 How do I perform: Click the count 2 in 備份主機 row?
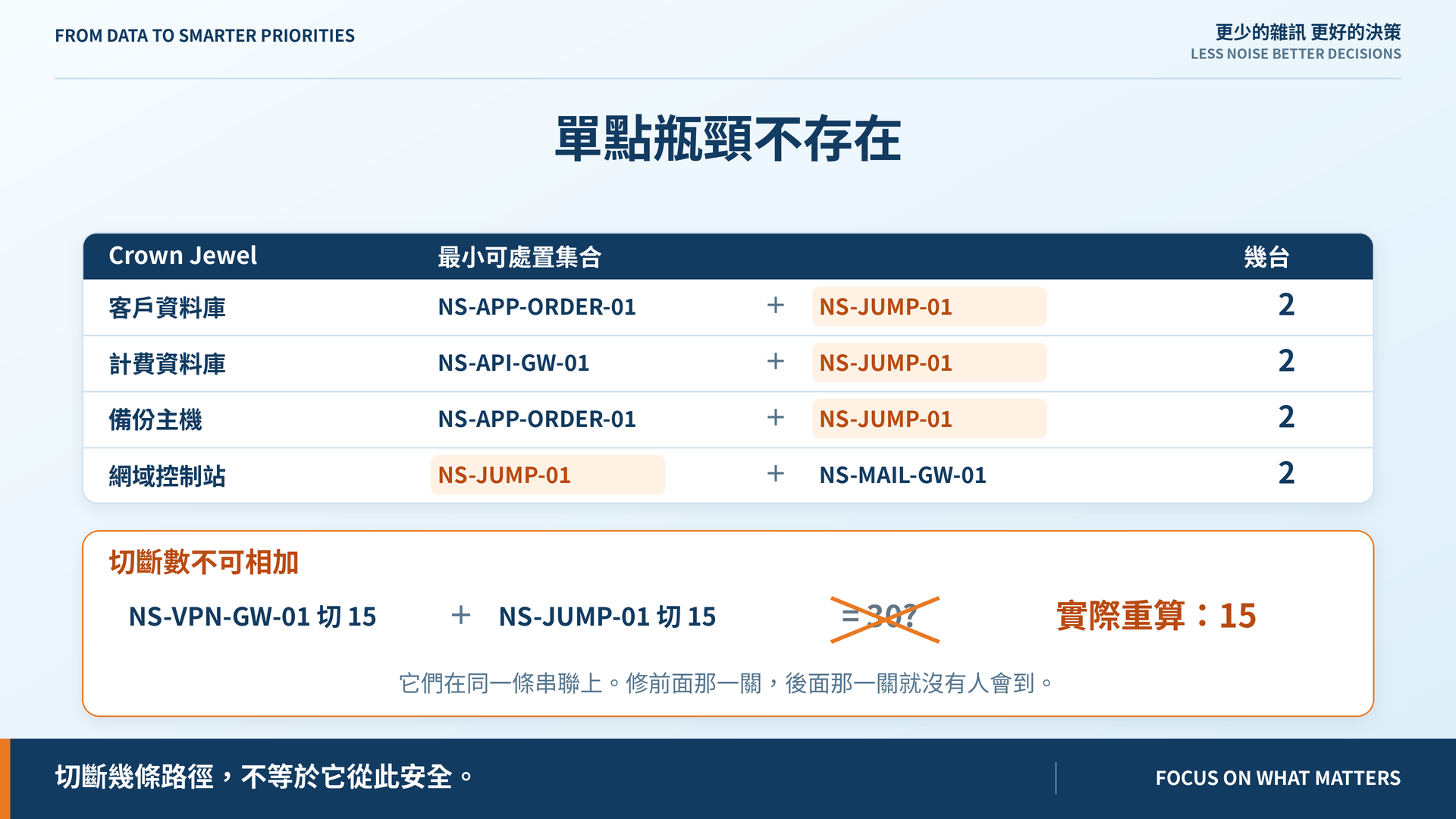(x=1286, y=417)
